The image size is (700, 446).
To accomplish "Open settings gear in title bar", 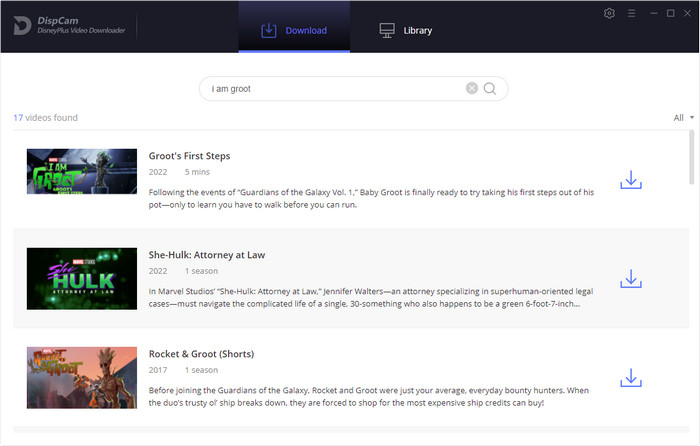I will pyautogui.click(x=609, y=13).
